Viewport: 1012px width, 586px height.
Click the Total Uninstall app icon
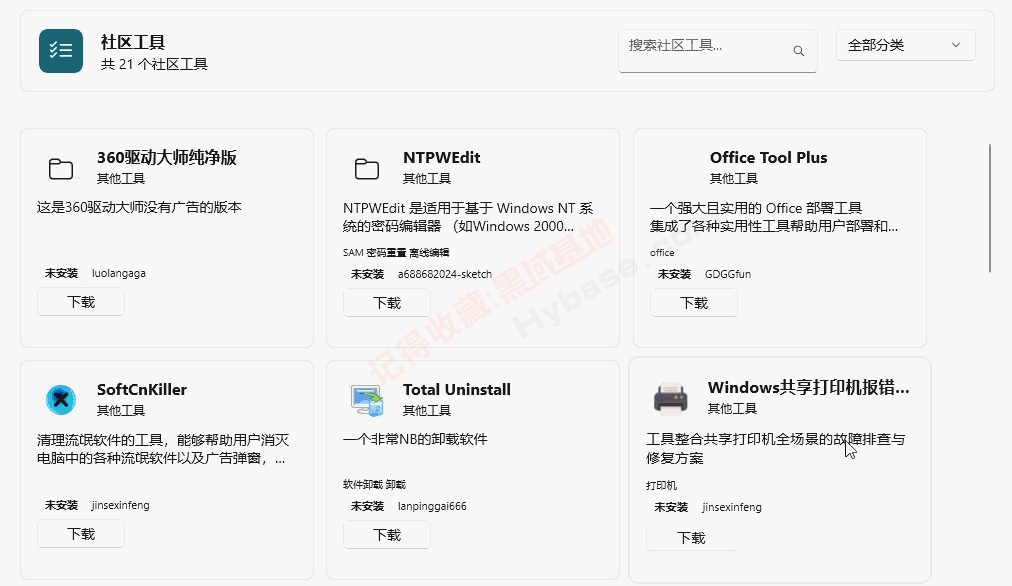[x=367, y=400]
